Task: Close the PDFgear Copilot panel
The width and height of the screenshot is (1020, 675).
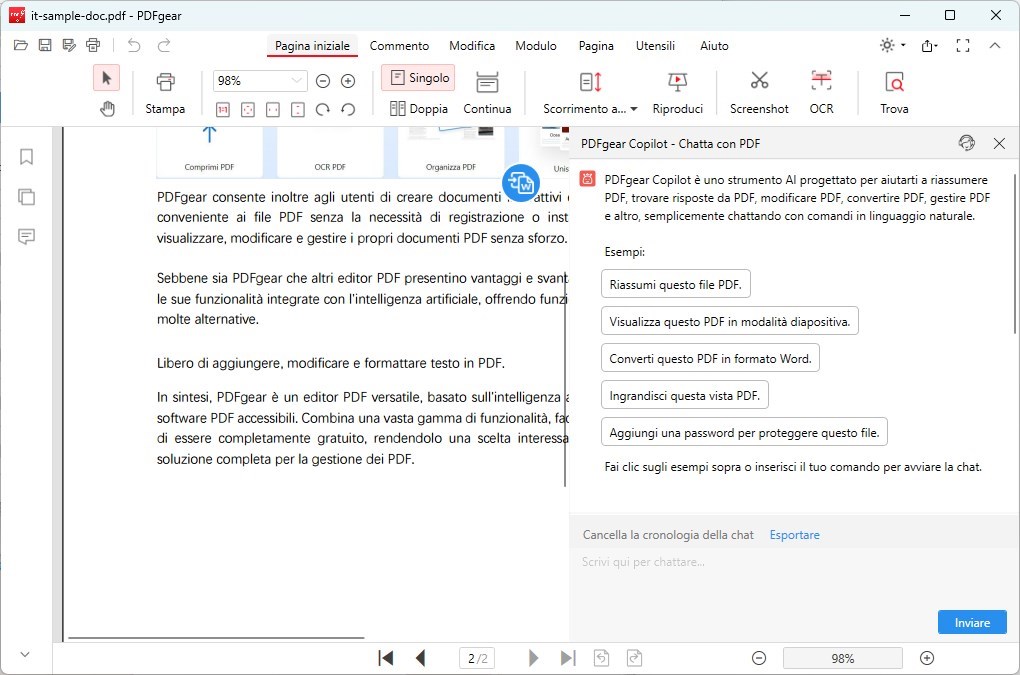Action: tap(999, 143)
